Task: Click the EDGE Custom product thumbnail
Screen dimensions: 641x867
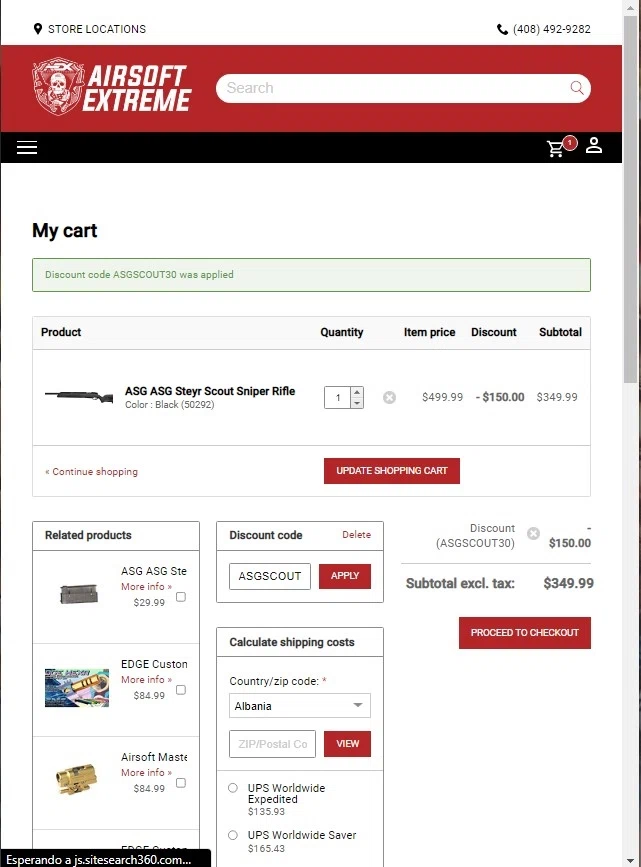Action: 77,688
